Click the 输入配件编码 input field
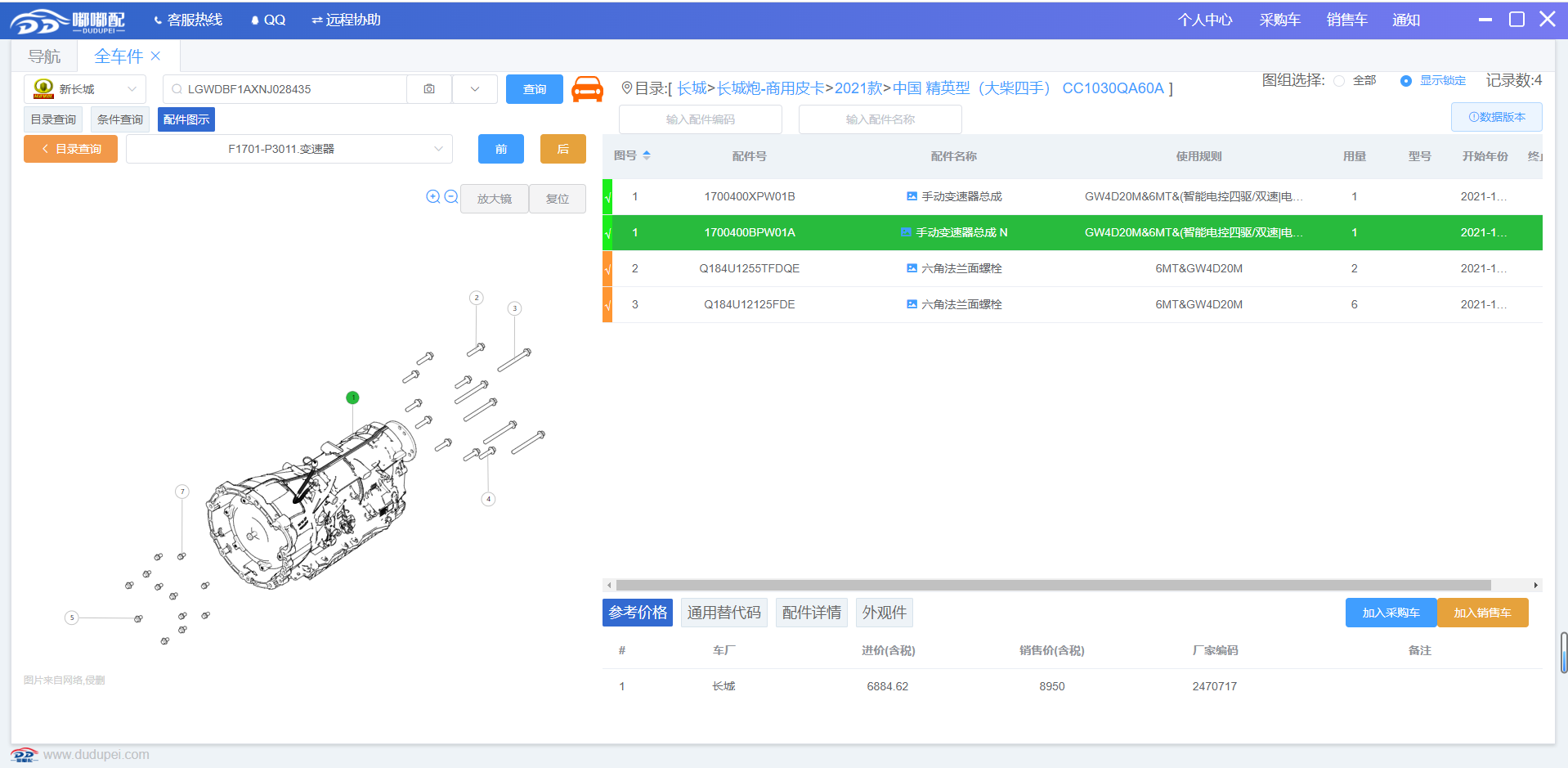 point(701,119)
